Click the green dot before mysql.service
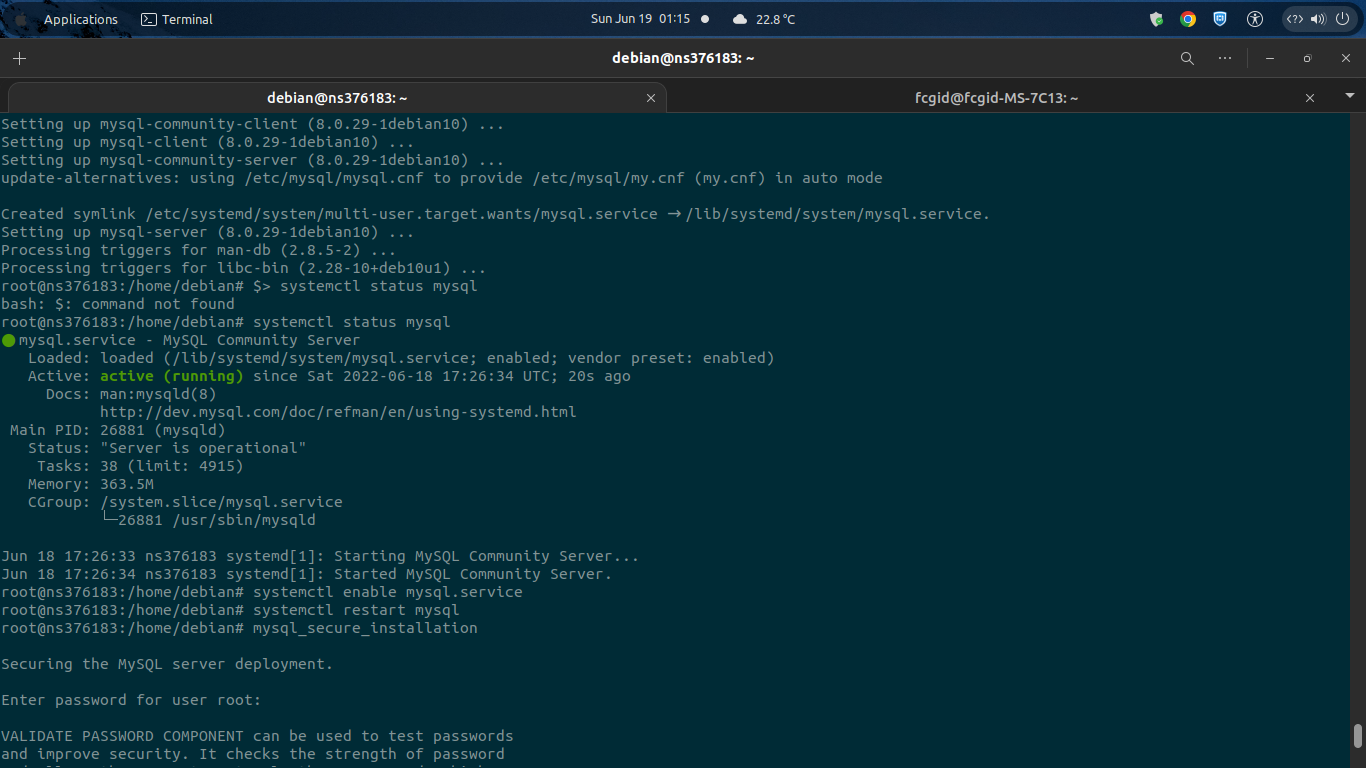 9,340
